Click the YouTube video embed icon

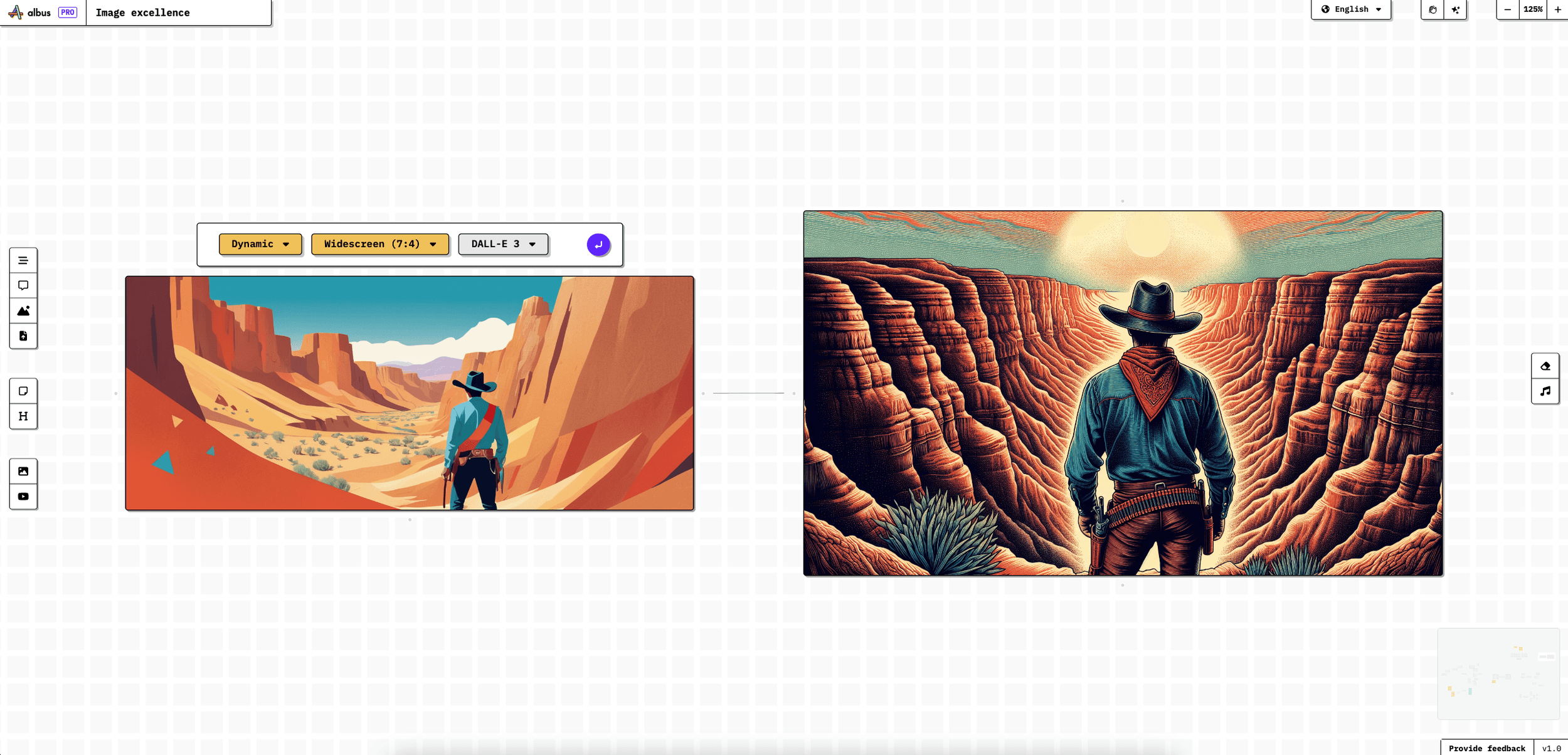tap(23, 497)
